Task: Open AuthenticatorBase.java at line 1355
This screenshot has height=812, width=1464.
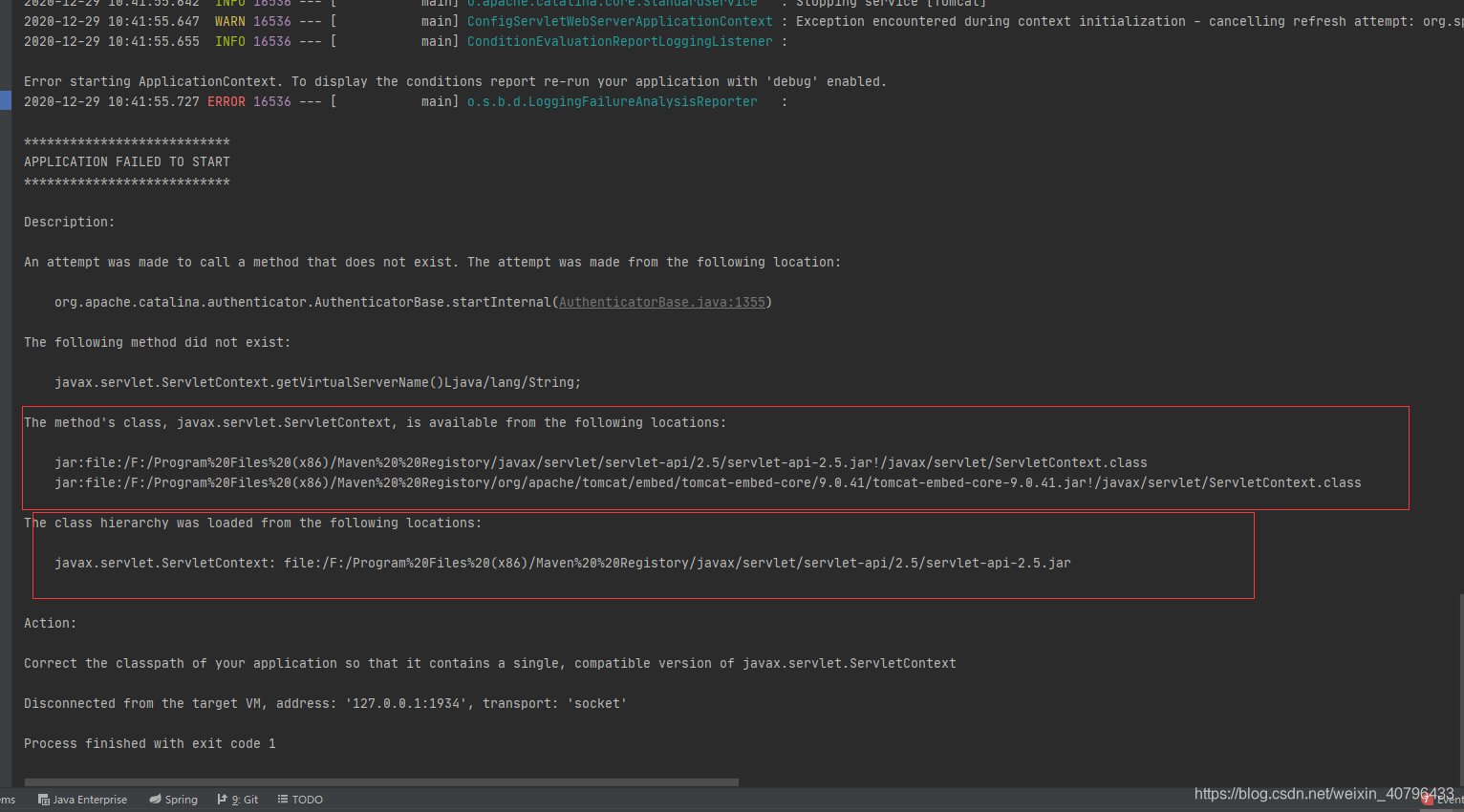Action: [662, 302]
